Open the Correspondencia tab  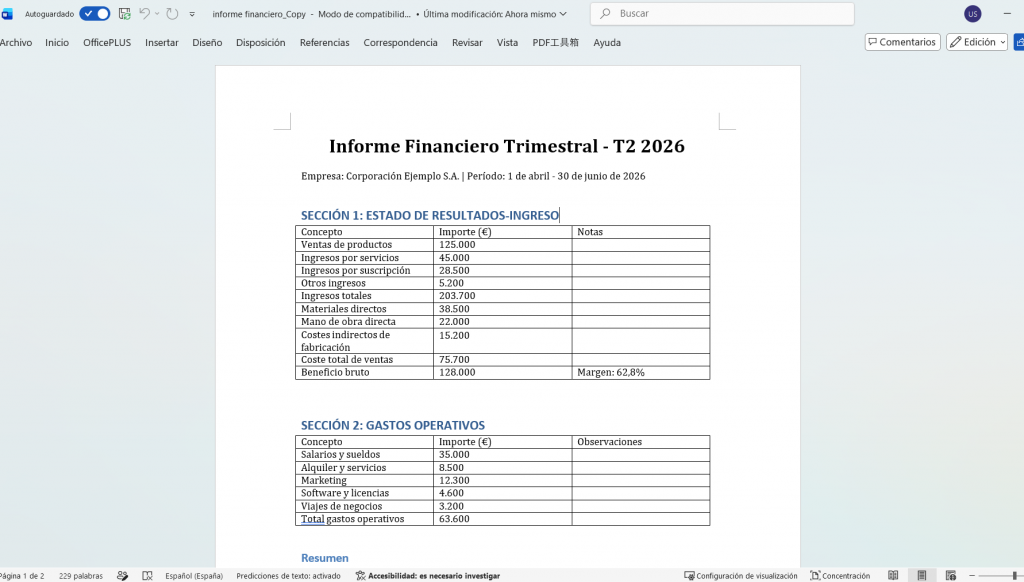click(x=400, y=42)
